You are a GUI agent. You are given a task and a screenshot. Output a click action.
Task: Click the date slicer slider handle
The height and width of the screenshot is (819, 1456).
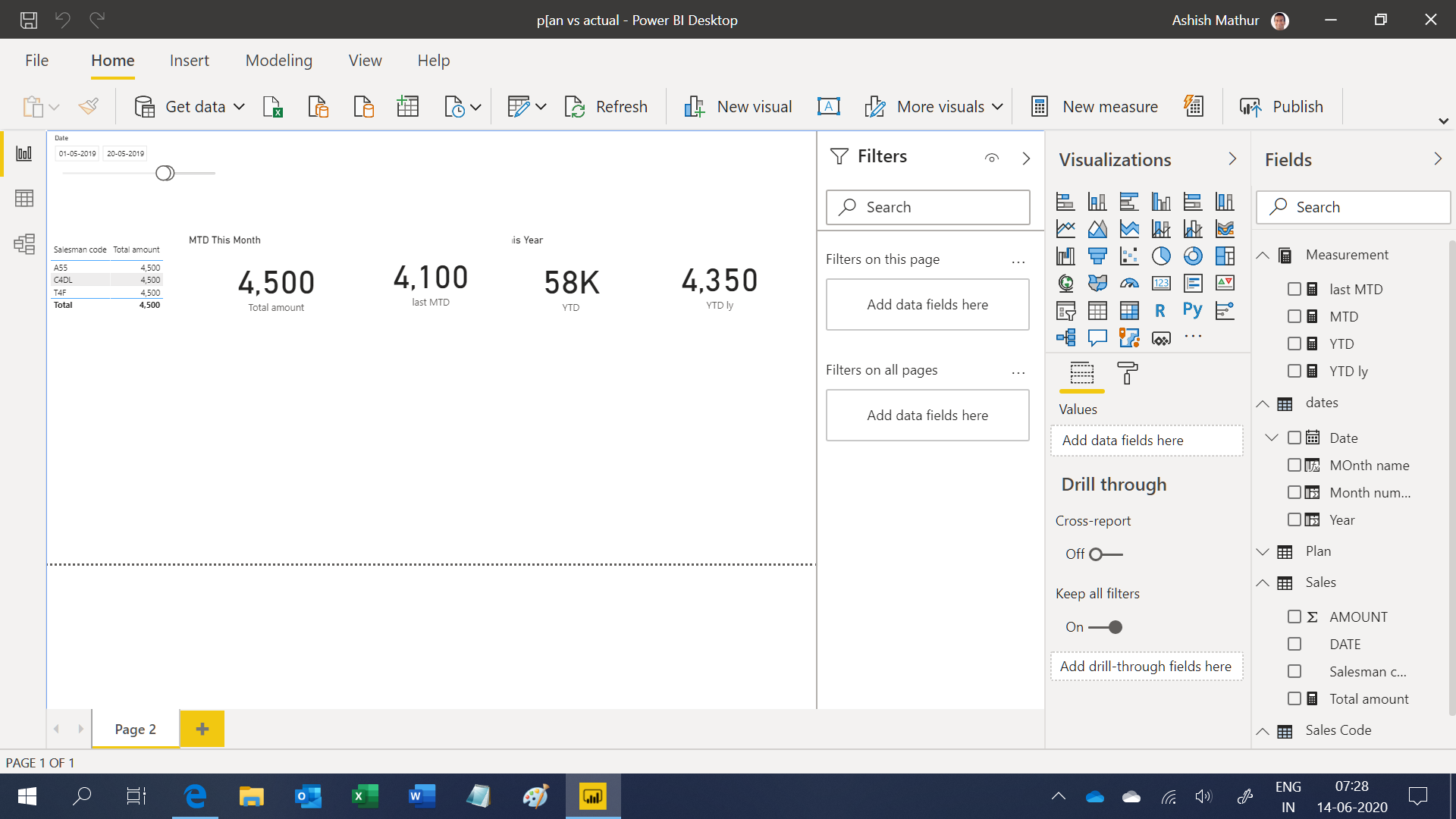[165, 173]
